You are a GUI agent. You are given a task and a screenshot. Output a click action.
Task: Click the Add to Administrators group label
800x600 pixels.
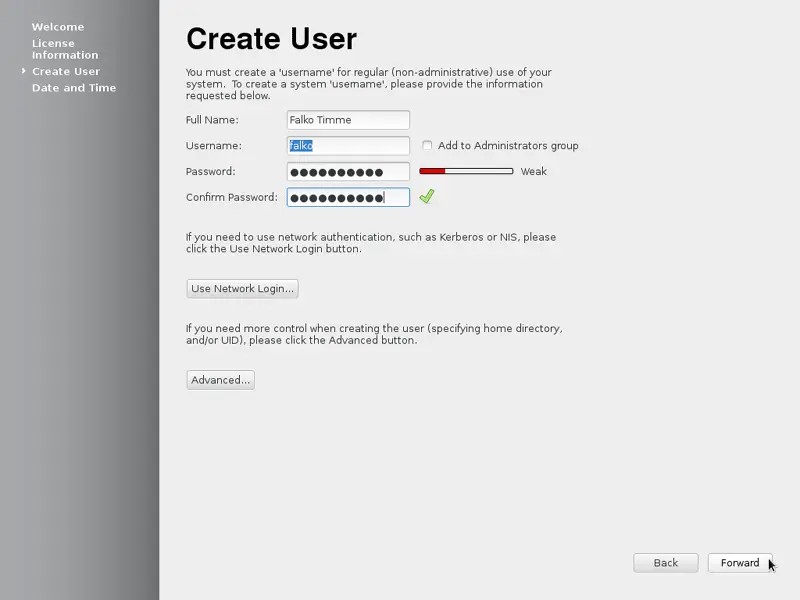tap(508, 146)
